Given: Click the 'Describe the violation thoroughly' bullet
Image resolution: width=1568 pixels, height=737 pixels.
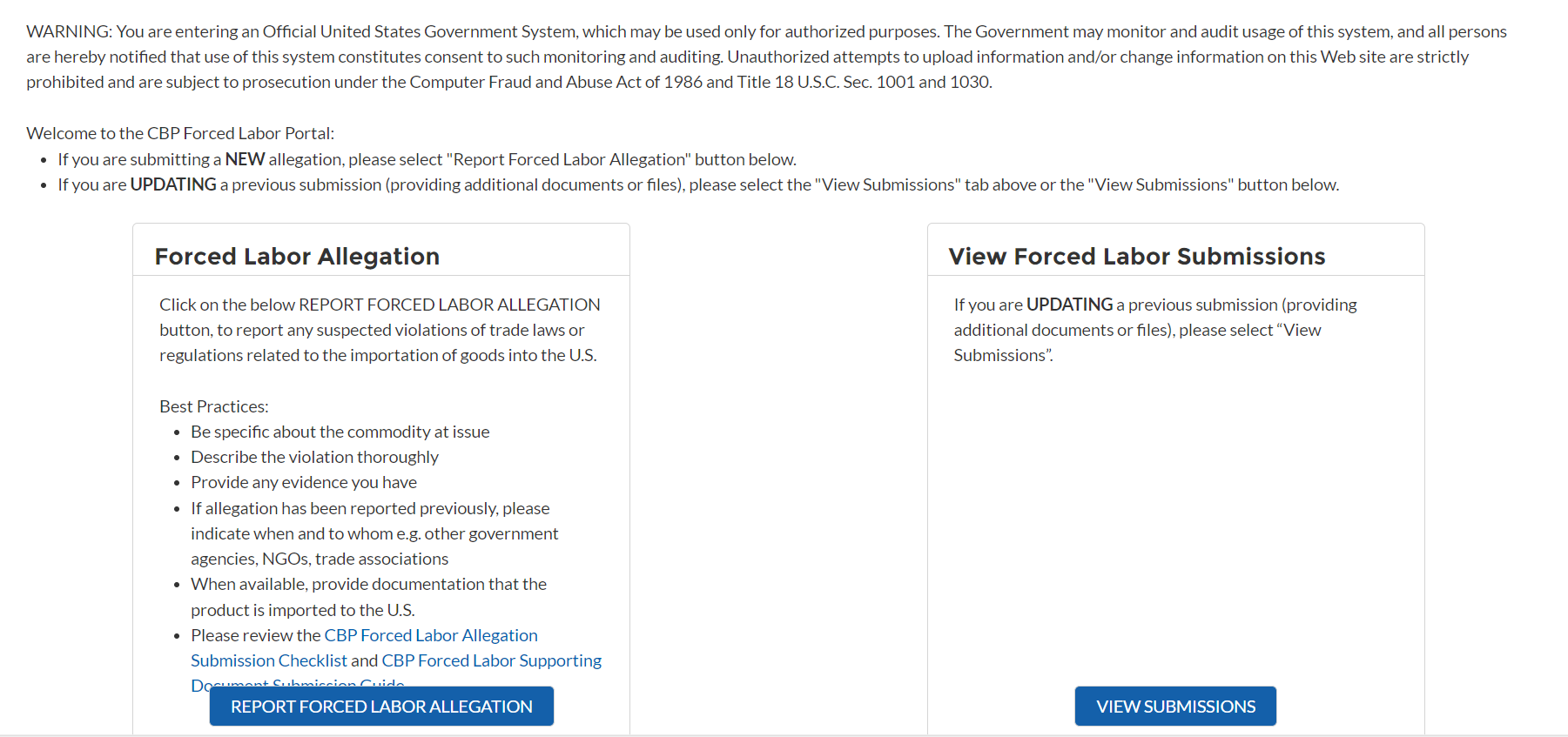Looking at the screenshot, I should [314, 457].
